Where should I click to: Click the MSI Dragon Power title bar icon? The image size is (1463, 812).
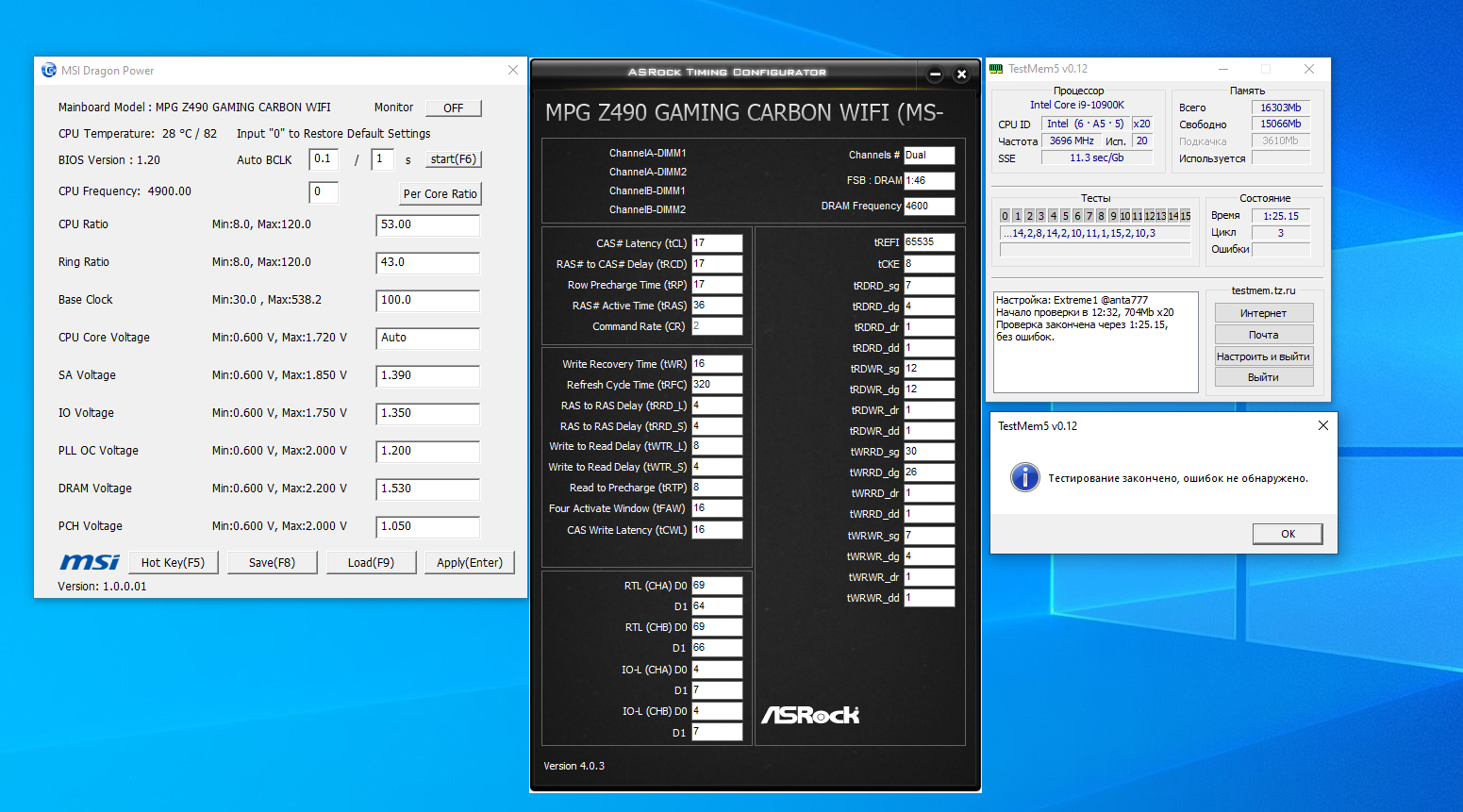49,70
